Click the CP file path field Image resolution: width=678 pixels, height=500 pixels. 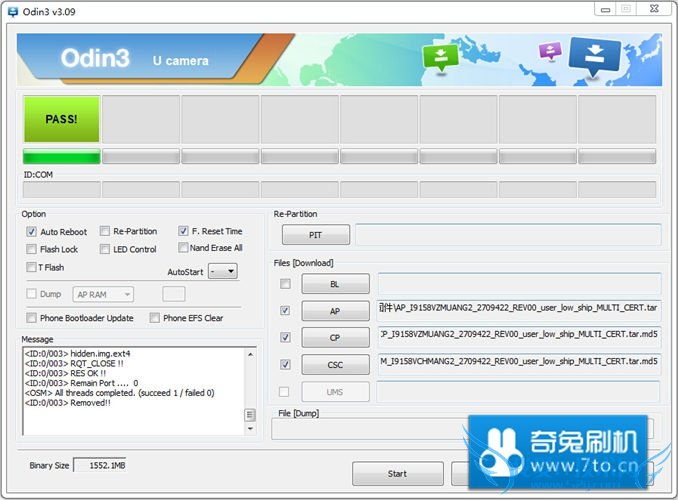point(519,335)
